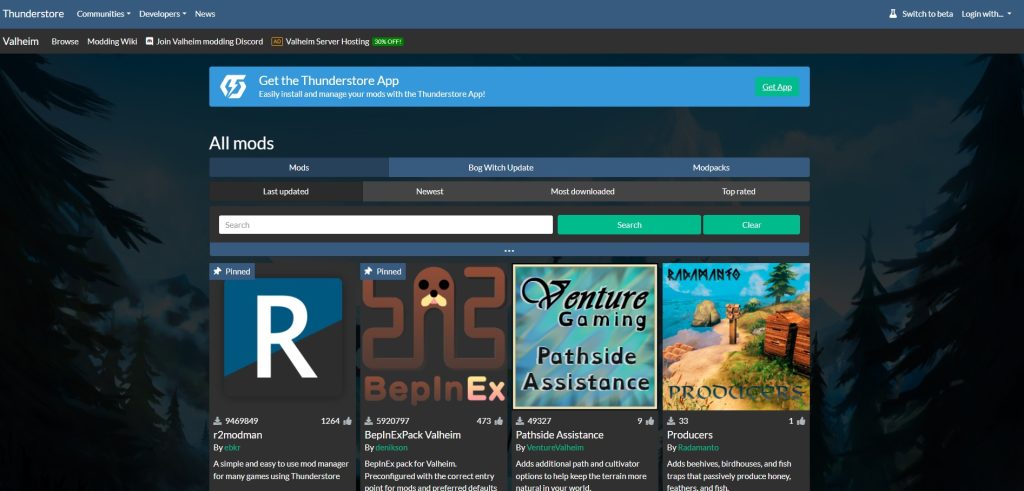Open the Developers dropdown menu
Screen dimensions: 1024x491
pos(163,14)
